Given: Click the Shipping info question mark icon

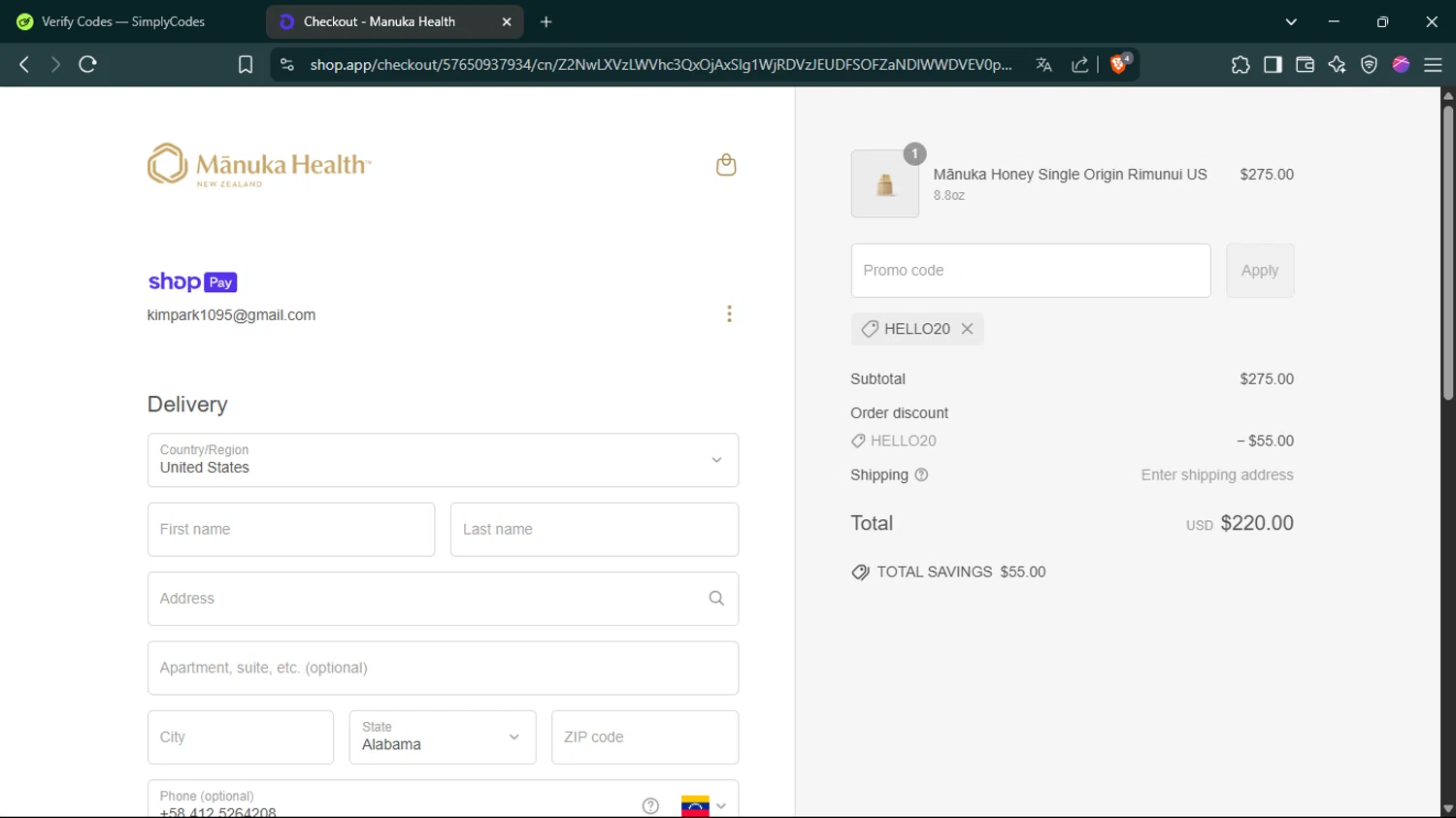Looking at the screenshot, I should pyautogui.click(x=921, y=474).
